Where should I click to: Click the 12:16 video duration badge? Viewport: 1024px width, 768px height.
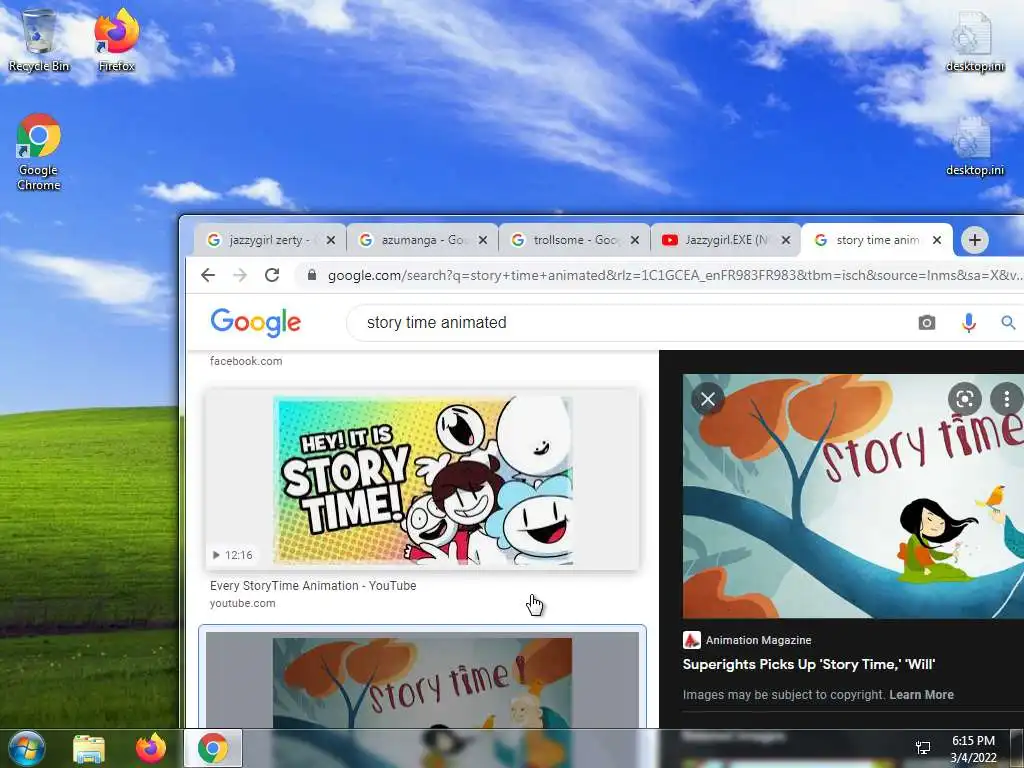(x=232, y=555)
